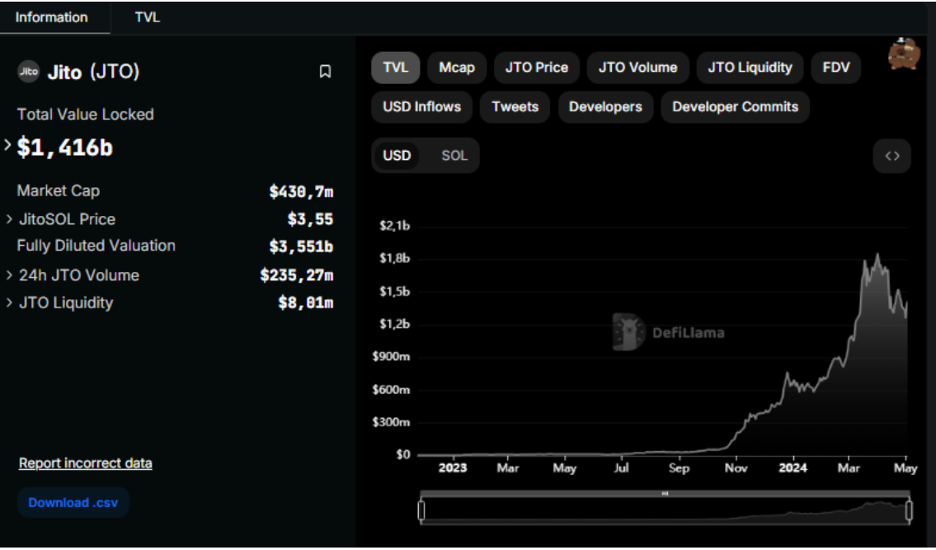This screenshot has width=936, height=550.
Task: Click the 2023 label on chart axis
Action: tap(452, 468)
